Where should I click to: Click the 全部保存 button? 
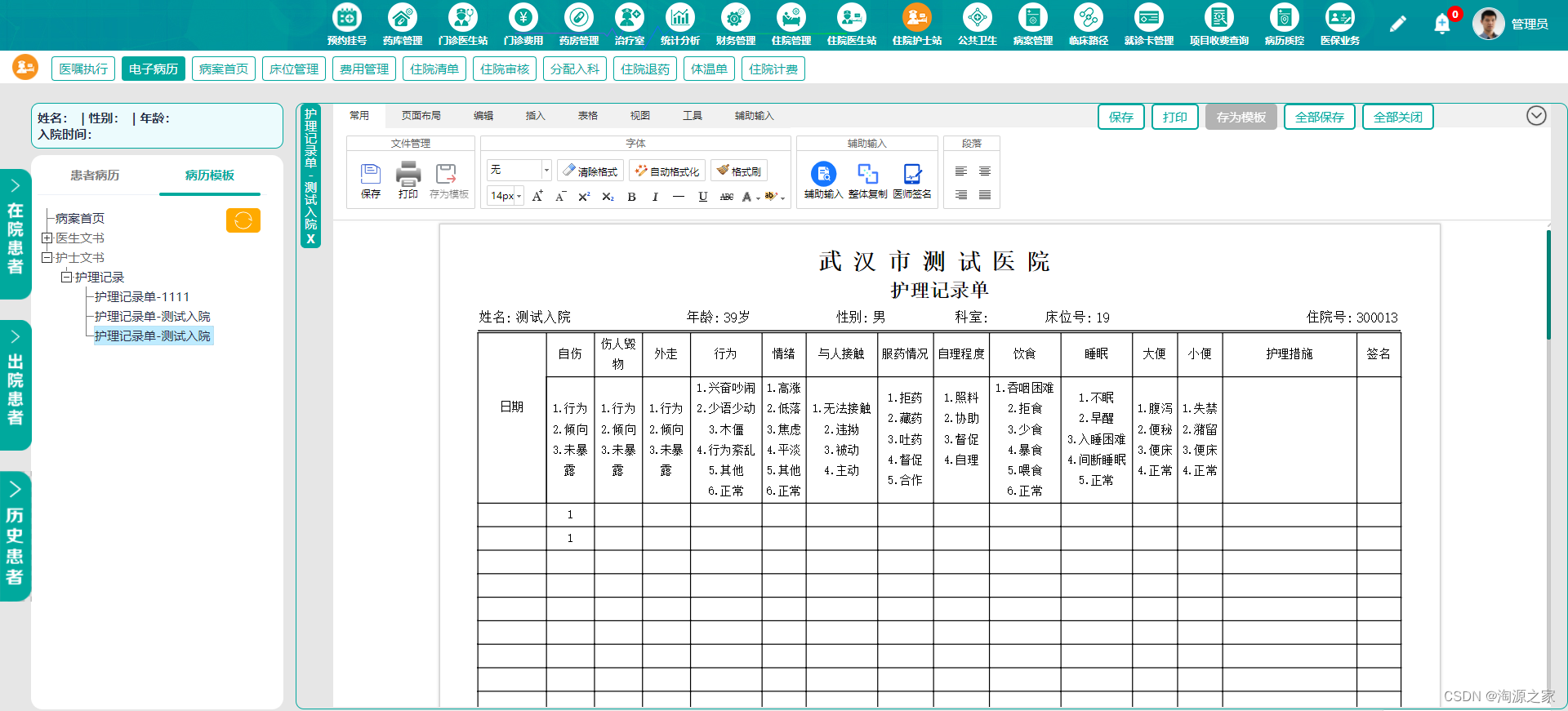[1319, 117]
